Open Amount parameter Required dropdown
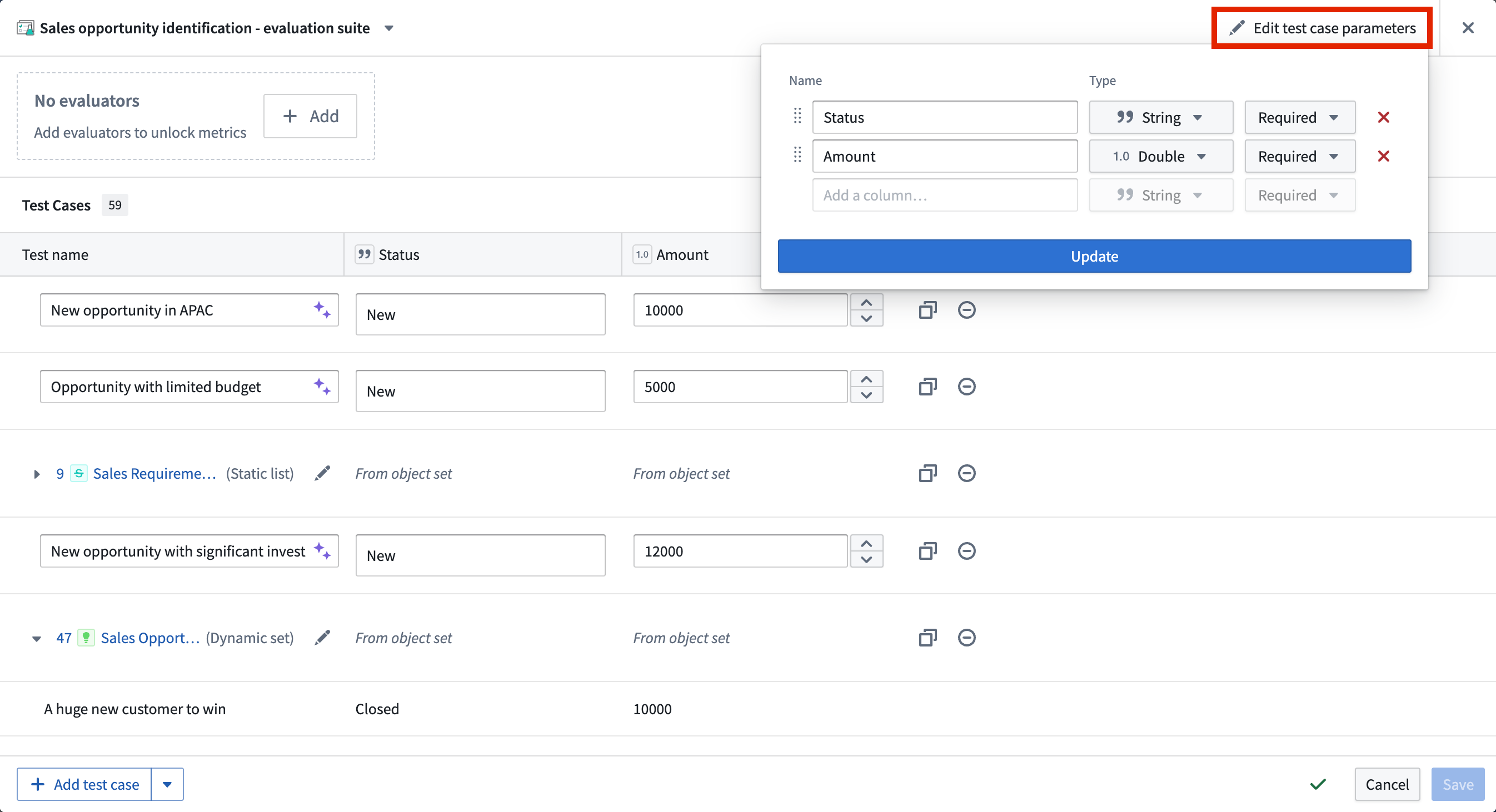Screen dimensions: 1496x812 [1299, 156]
